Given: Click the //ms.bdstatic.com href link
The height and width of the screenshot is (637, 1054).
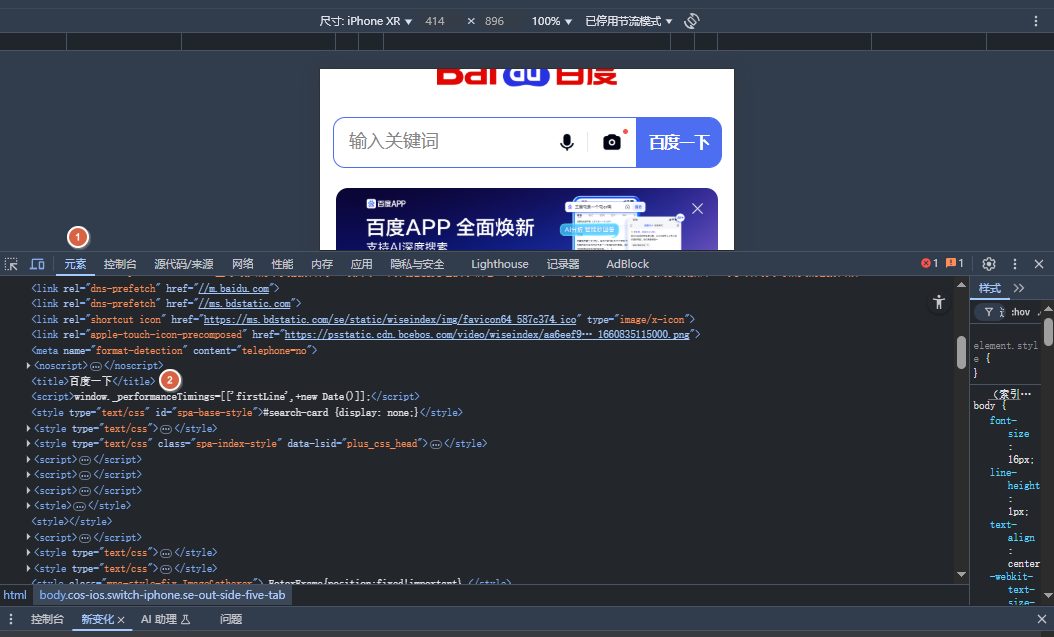Looking at the screenshot, I should 245,304.
